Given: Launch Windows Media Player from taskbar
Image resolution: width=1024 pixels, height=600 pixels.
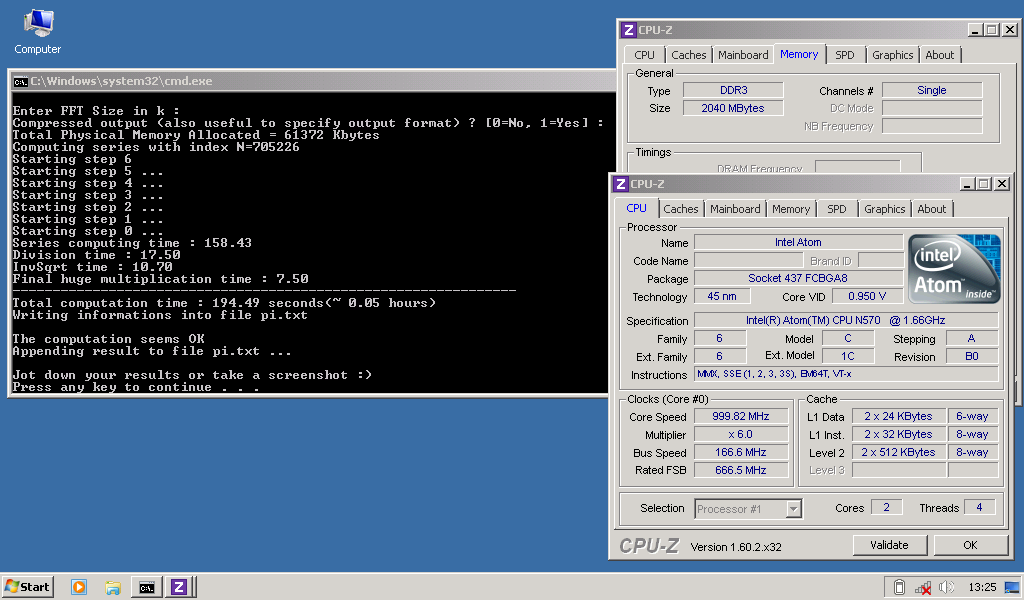Looking at the screenshot, I should (x=79, y=587).
